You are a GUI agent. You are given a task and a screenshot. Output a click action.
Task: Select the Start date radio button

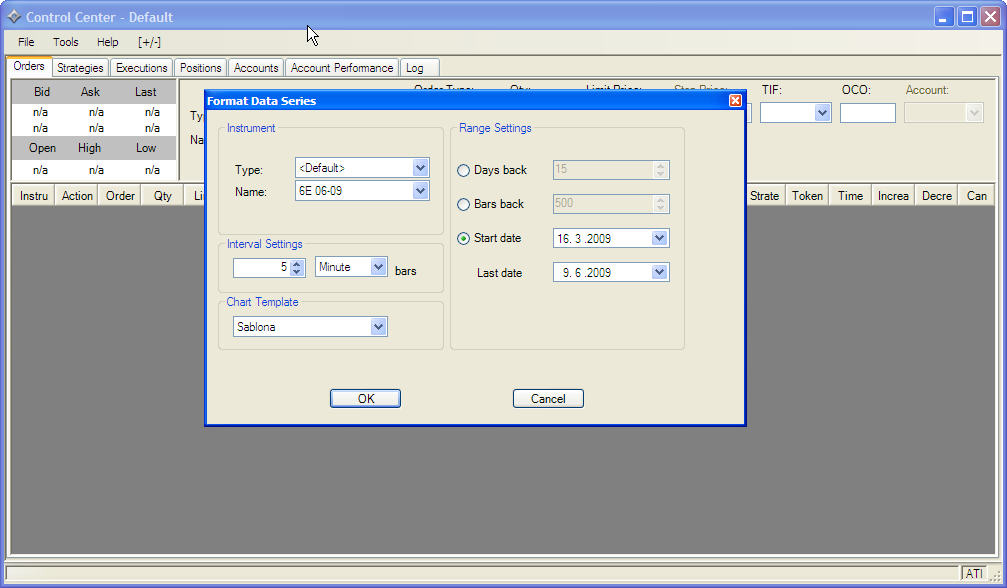click(x=463, y=239)
